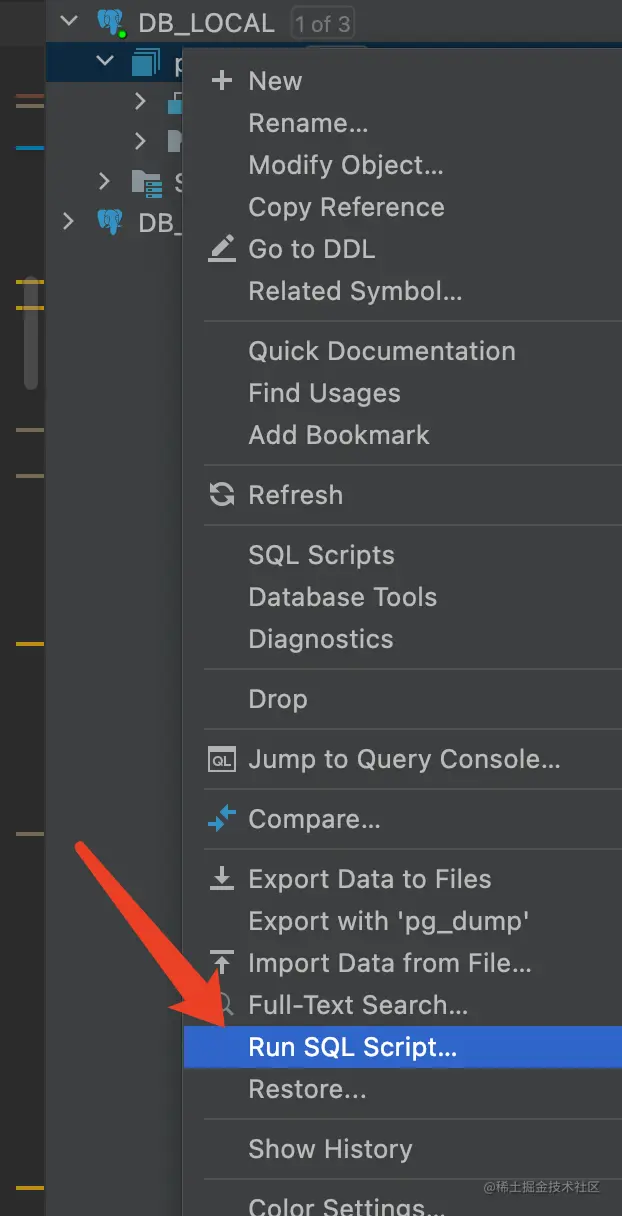Choose Run SQL Script from context menu
Image resolution: width=622 pixels, height=1216 pixels.
352,1047
